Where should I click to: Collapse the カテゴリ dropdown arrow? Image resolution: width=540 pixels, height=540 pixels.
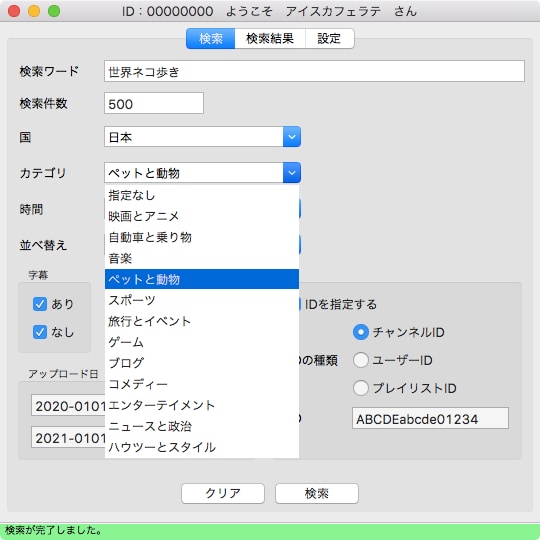point(292,173)
